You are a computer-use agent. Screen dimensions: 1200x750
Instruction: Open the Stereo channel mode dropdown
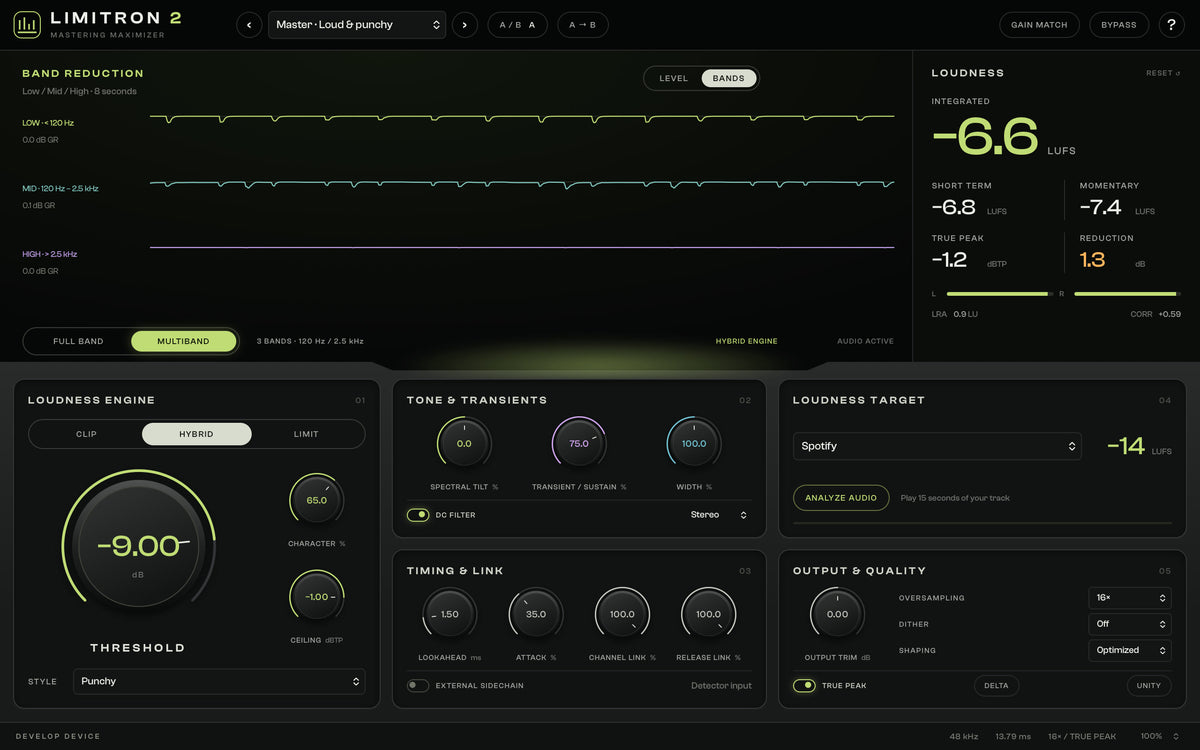(718, 515)
